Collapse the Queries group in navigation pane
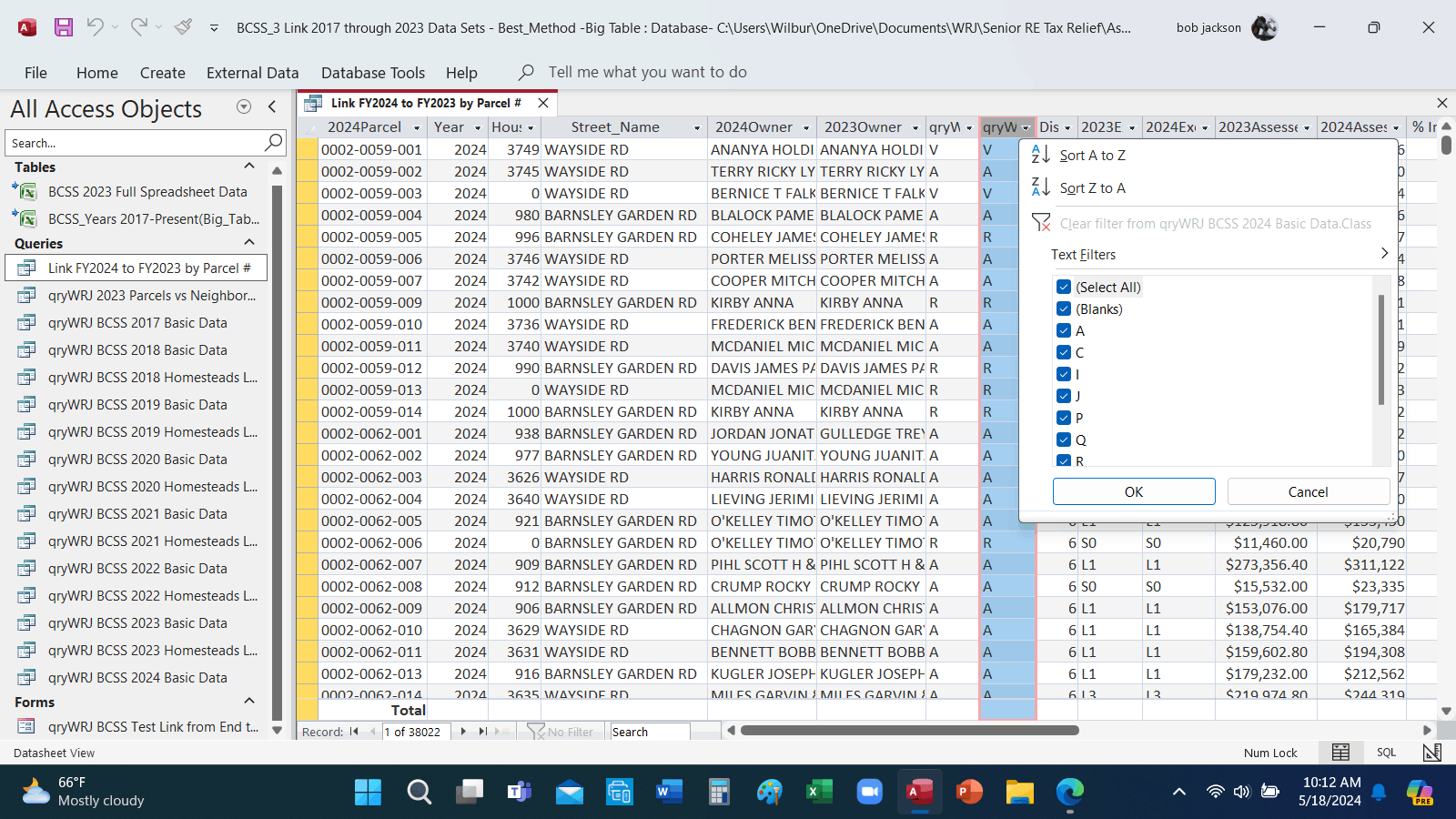 pos(249,243)
